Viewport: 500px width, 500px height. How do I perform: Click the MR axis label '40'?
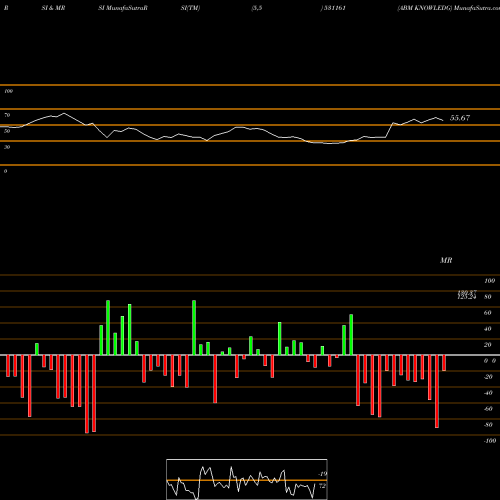488,329
